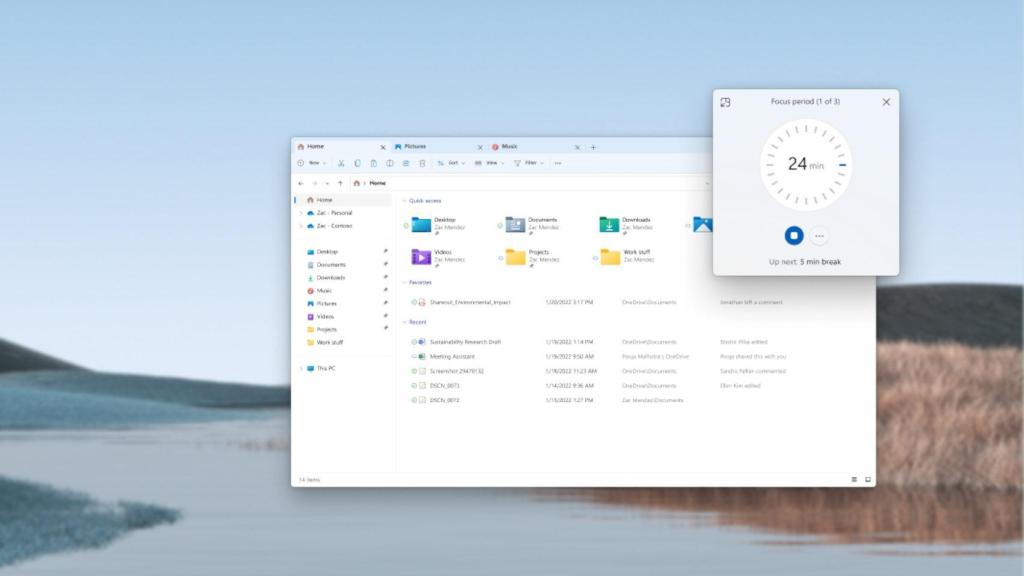Click the Home breadcrumb in the address bar
This screenshot has width=1024, height=576.
point(377,183)
